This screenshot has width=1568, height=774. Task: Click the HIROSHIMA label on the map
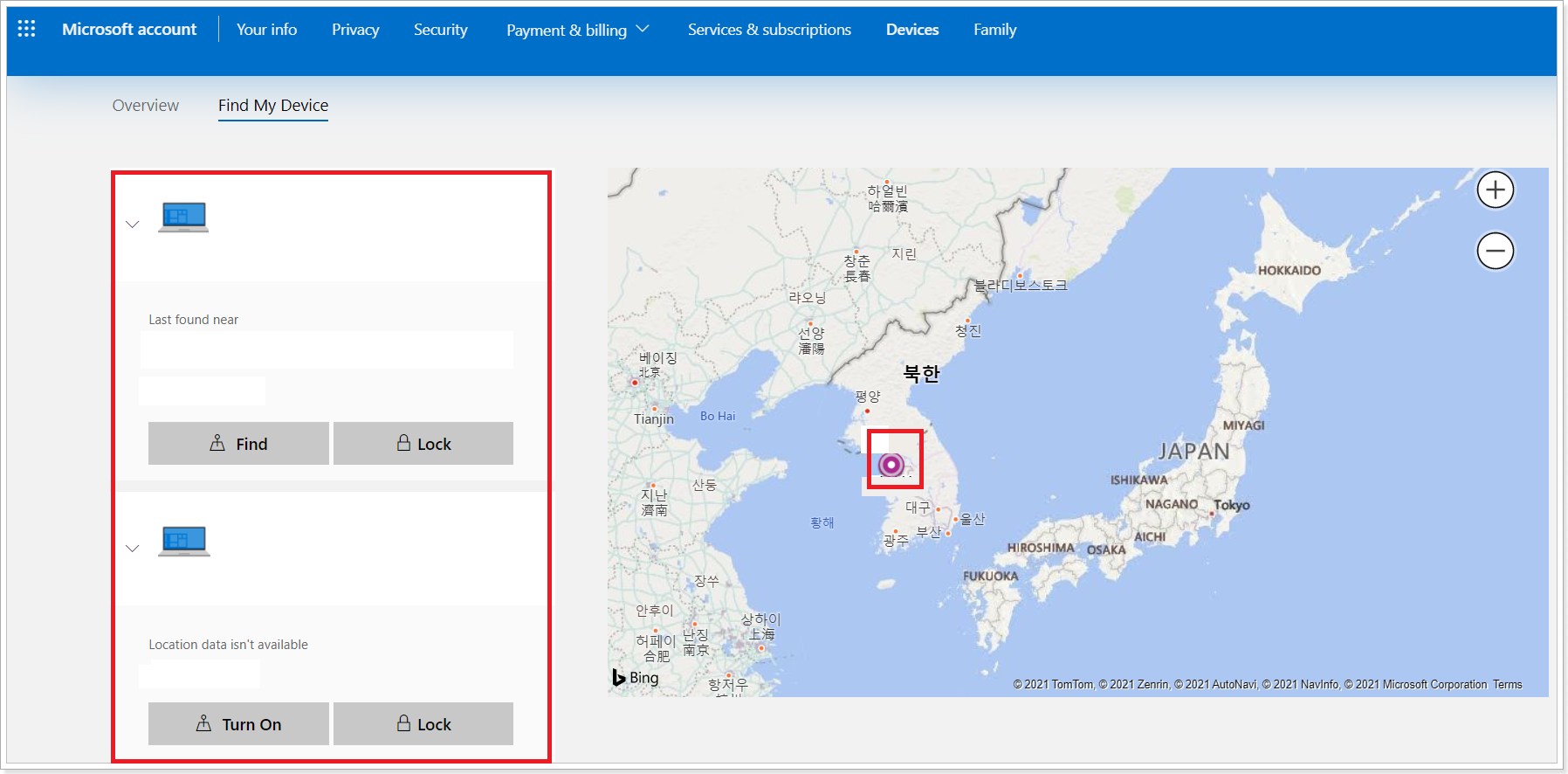(x=1041, y=548)
